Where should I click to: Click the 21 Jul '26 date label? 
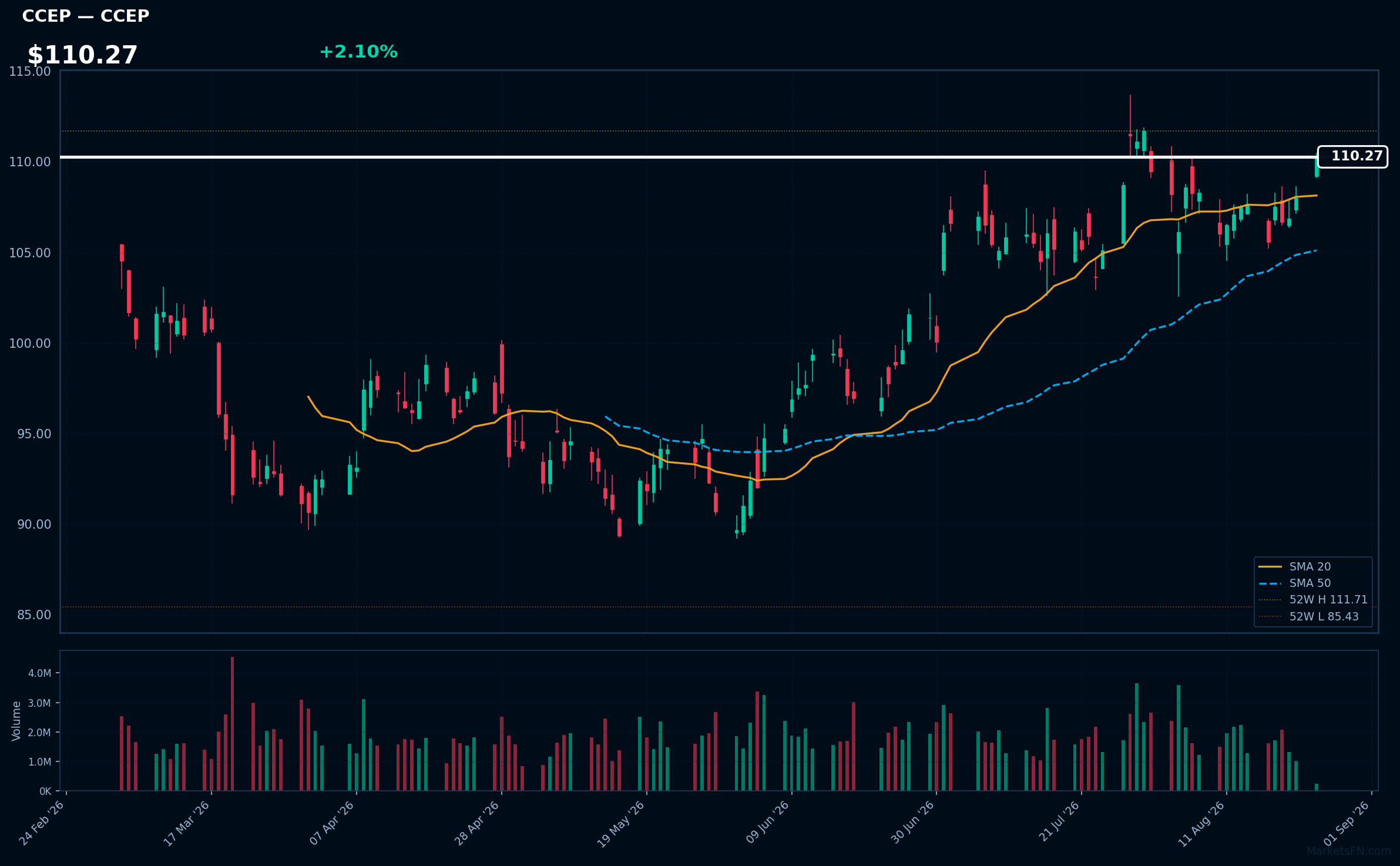(1059, 821)
